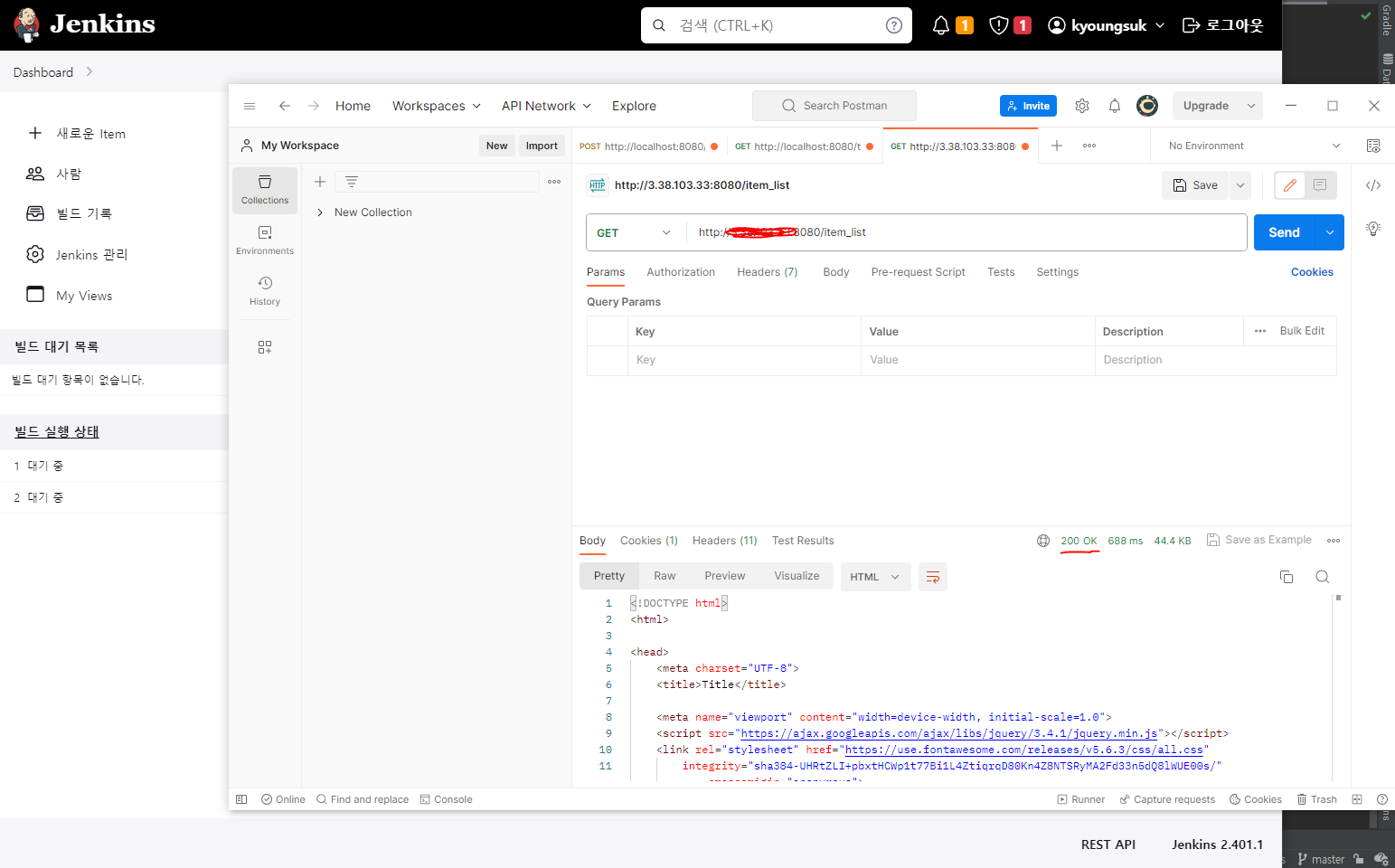
Task: Open No Environment selector
Action: coord(1254,146)
